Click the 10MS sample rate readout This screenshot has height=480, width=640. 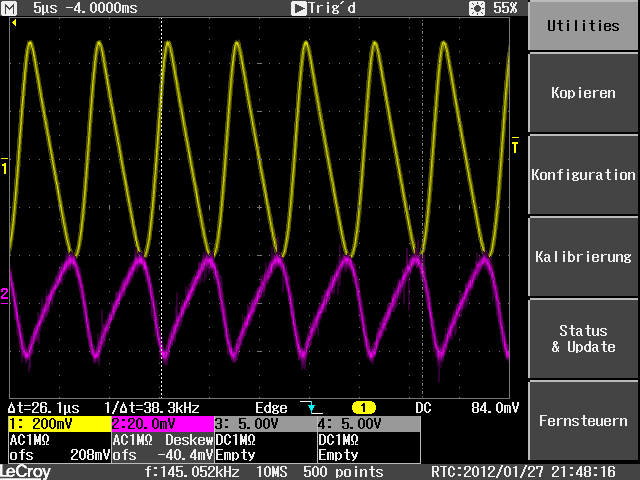[x=271, y=472]
